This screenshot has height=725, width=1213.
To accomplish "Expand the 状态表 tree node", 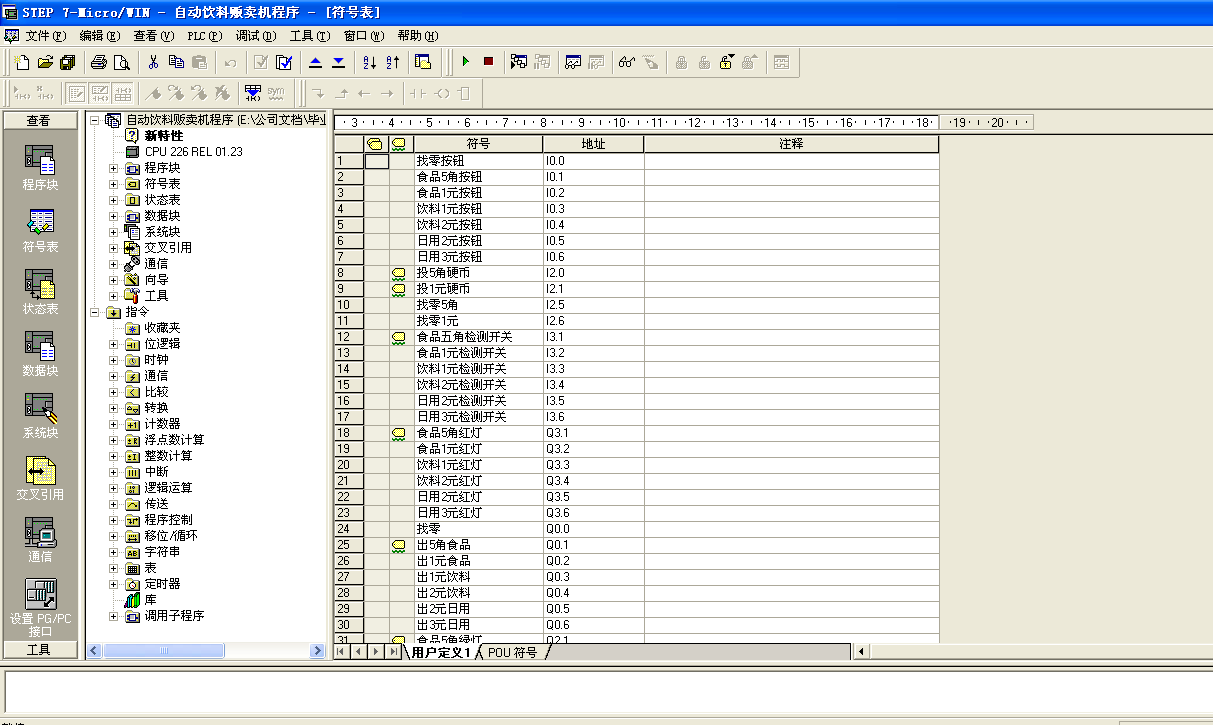I will [113, 200].
